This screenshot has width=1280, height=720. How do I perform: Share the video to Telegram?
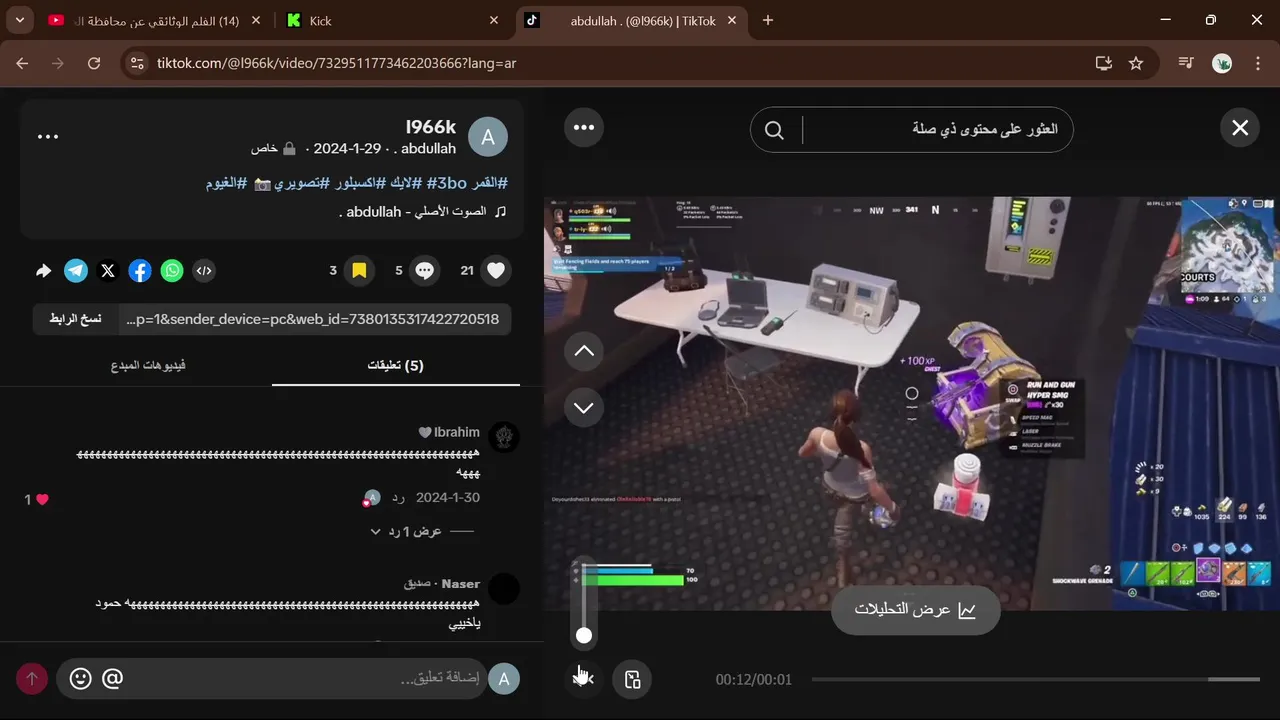point(76,270)
